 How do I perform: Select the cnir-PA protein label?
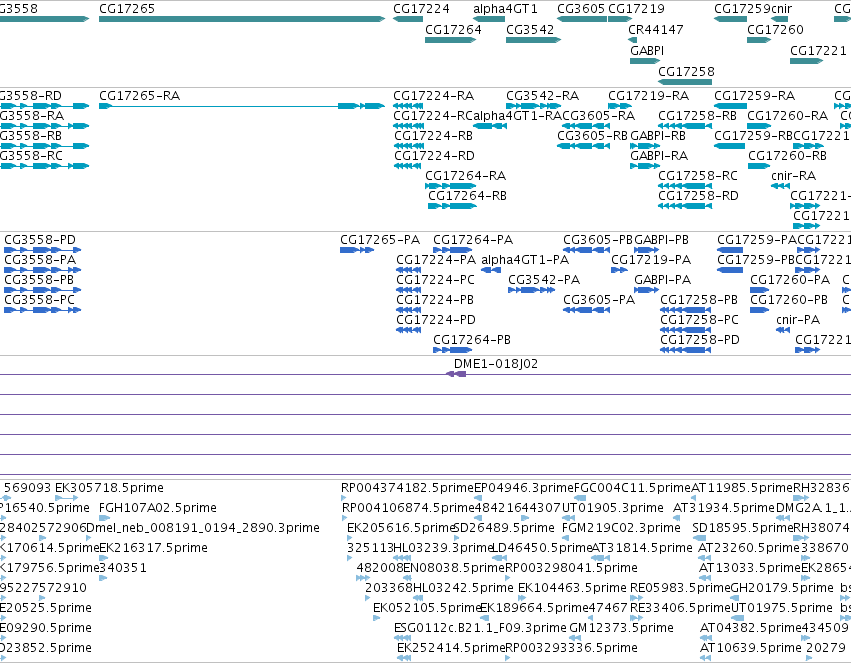[798, 320]
